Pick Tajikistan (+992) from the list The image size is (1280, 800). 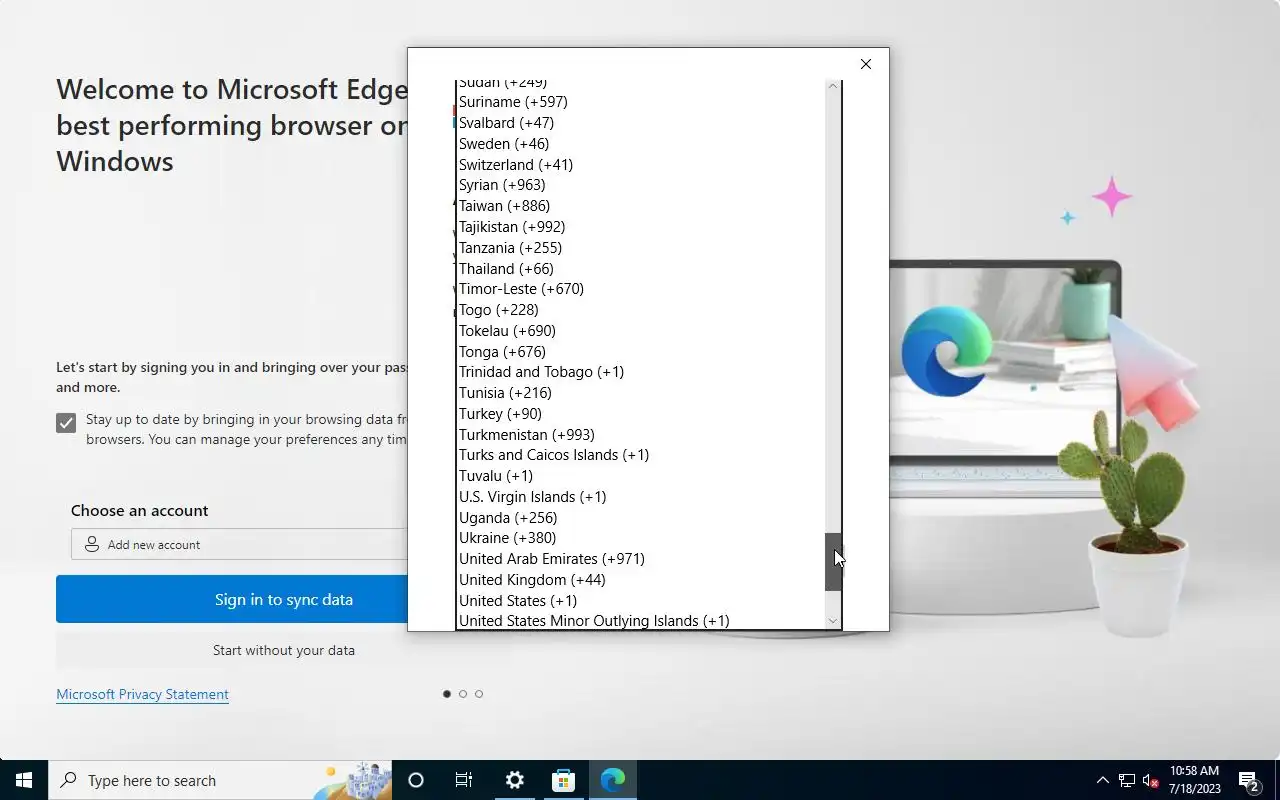click(x=640, y=227)
